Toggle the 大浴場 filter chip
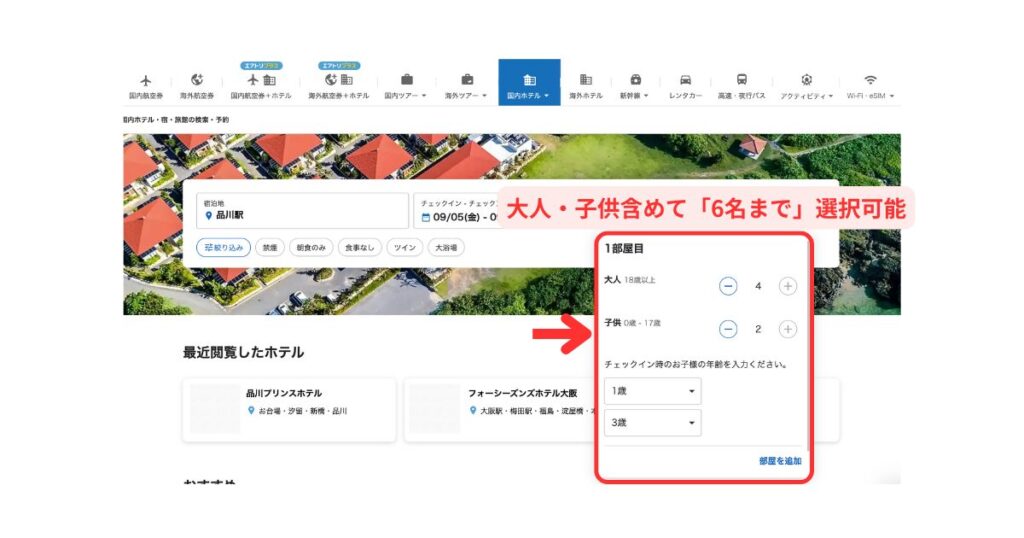The width and height of the screenshot is (1024, 538). tap(446, 247)
